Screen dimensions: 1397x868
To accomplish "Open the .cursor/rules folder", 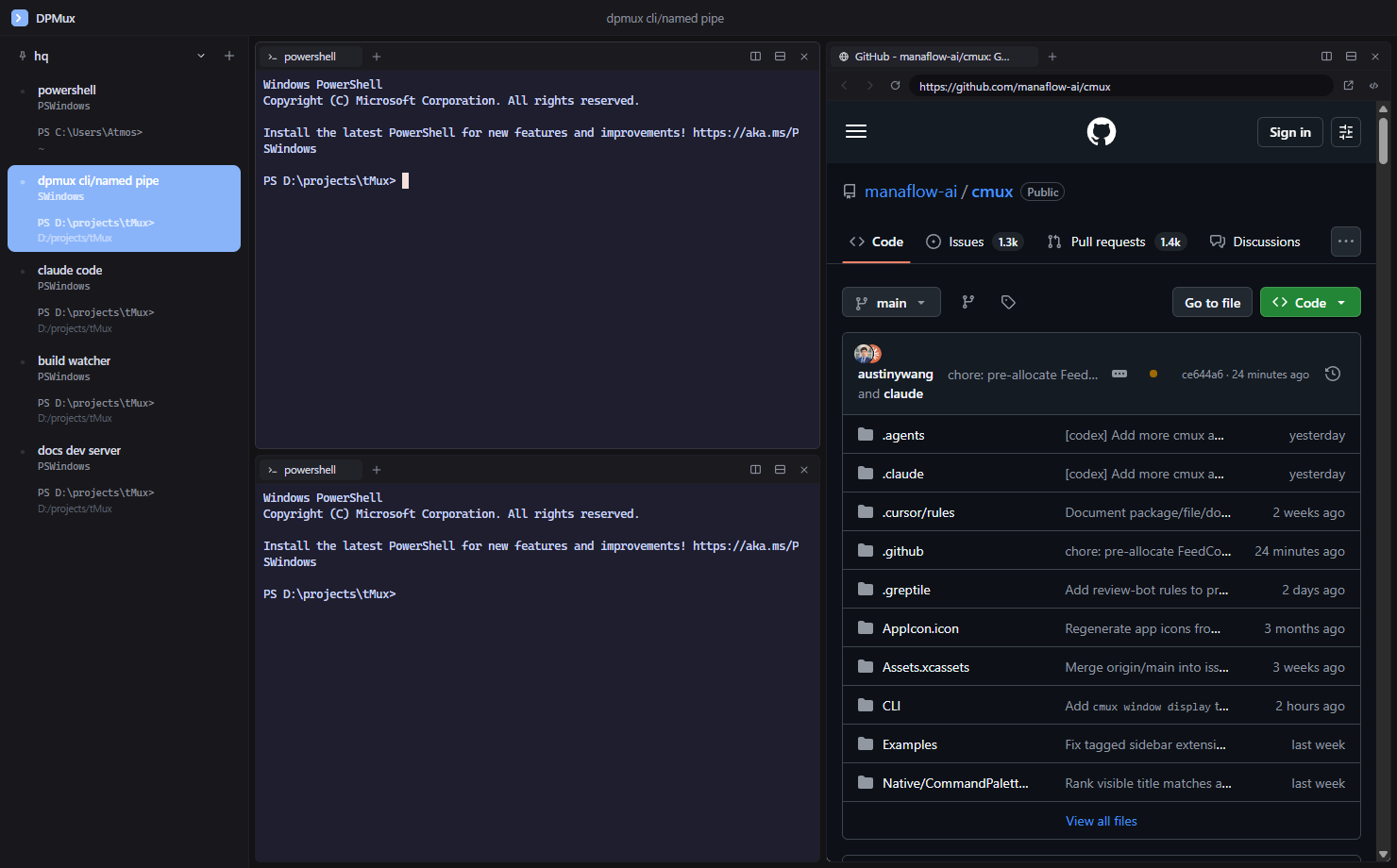I will click(918, 512).
